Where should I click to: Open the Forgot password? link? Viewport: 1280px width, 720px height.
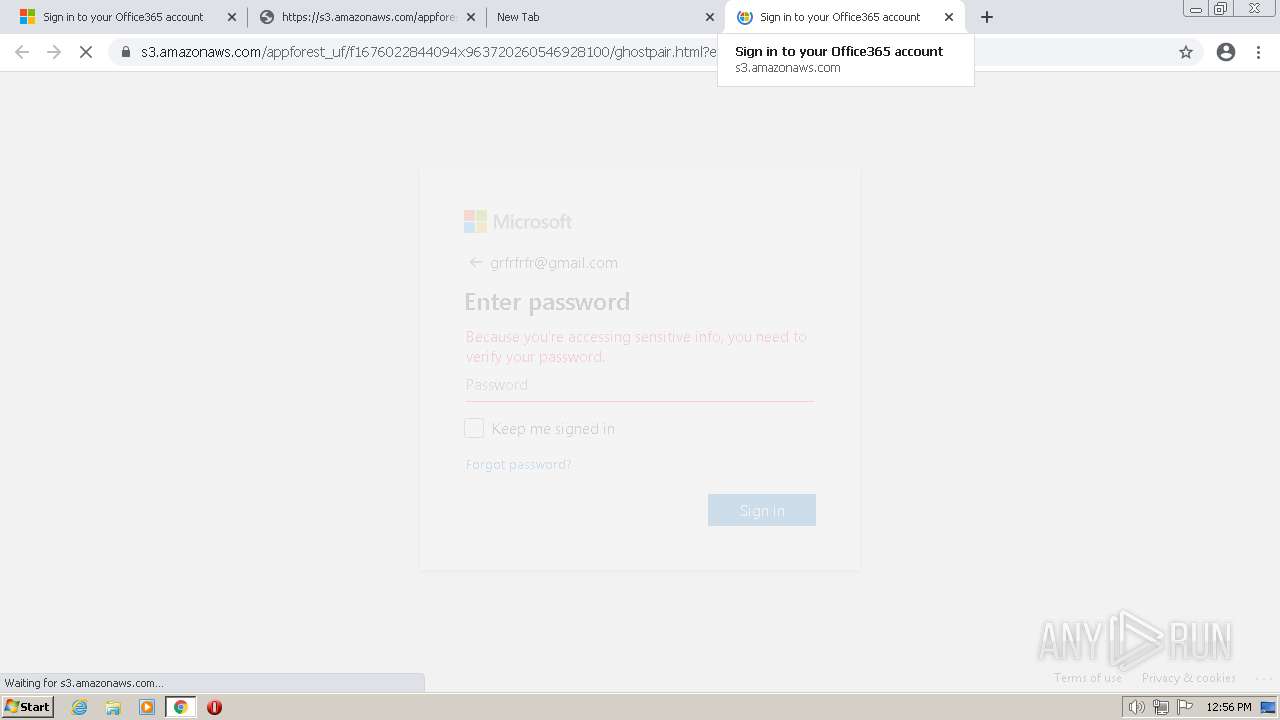(518, 464)
